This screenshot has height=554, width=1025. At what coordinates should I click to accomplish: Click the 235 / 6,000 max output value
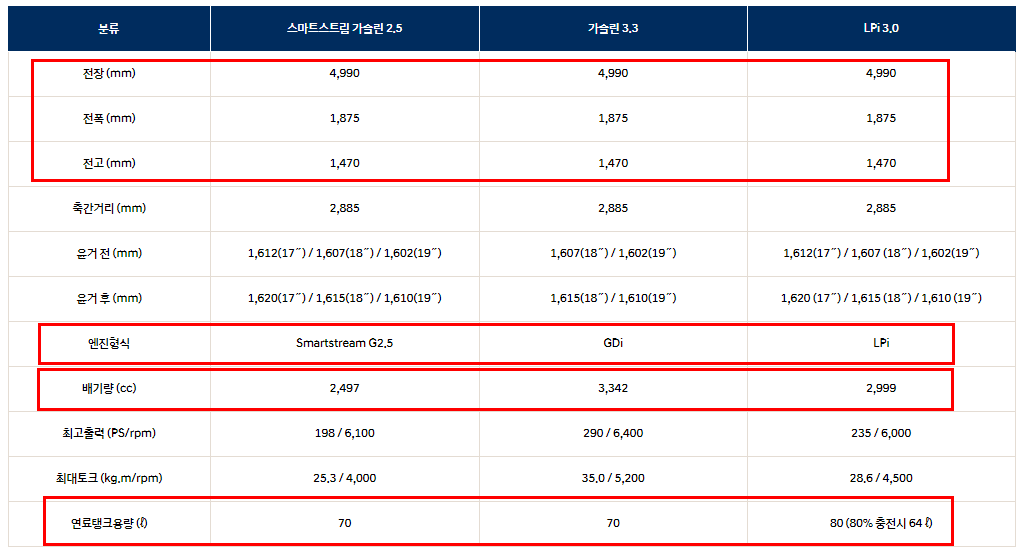[x=881, y=433]
